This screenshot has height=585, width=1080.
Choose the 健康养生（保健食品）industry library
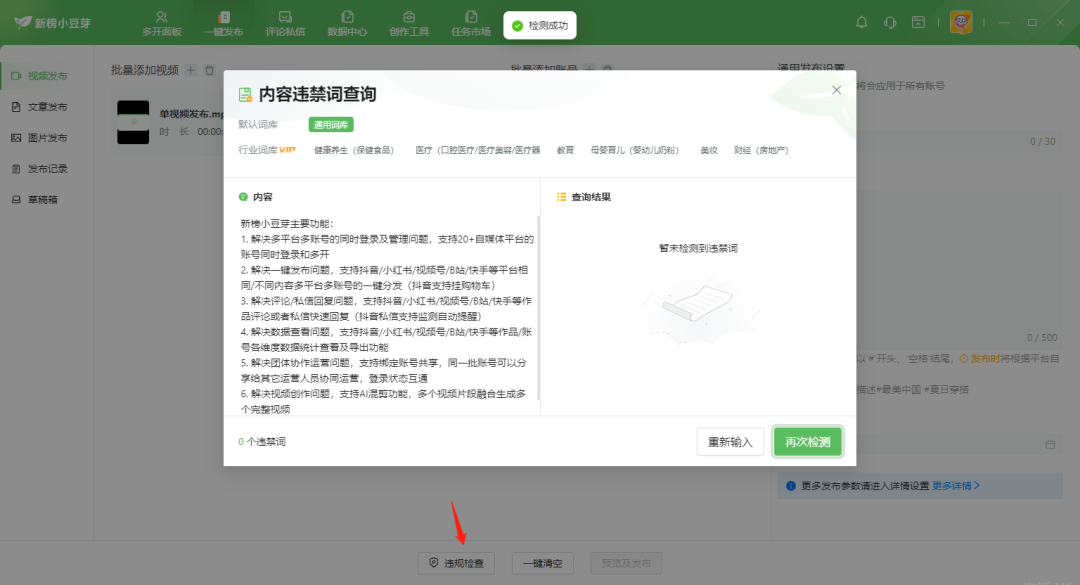[354, 150]
